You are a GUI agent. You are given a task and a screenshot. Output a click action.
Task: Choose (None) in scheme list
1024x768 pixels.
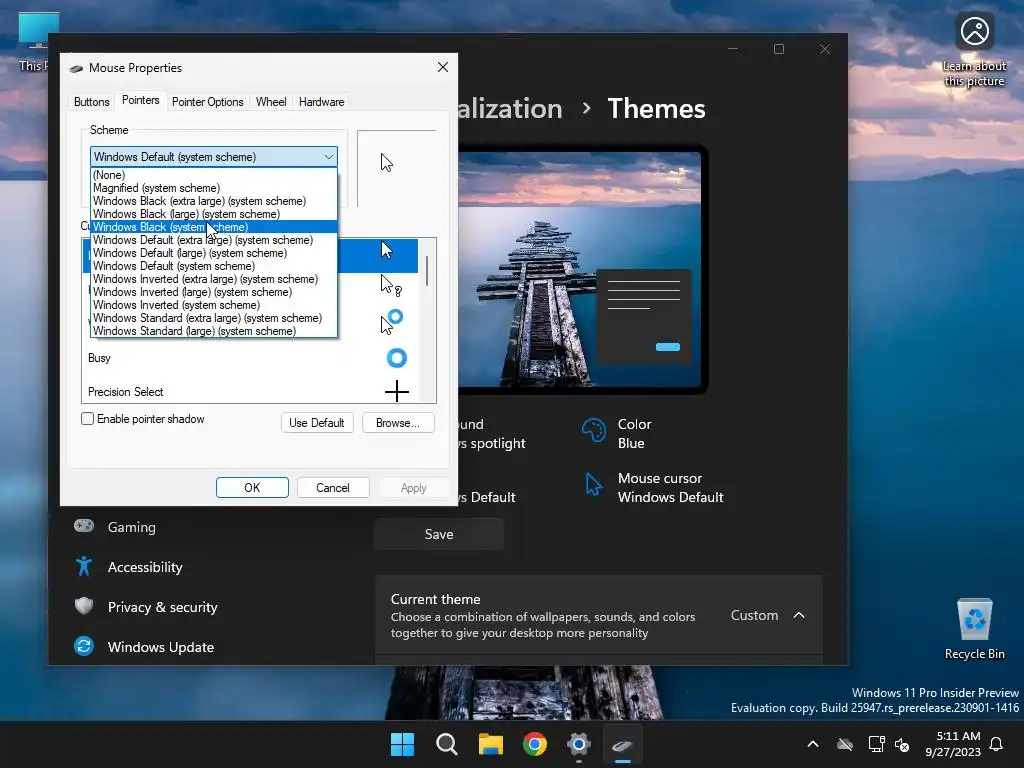(214, 174)
